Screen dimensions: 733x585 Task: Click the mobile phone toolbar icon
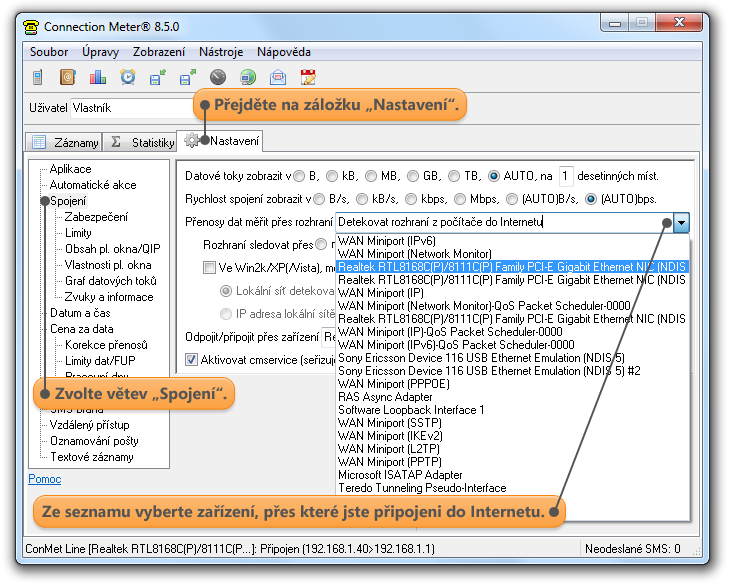pos(38,77)
